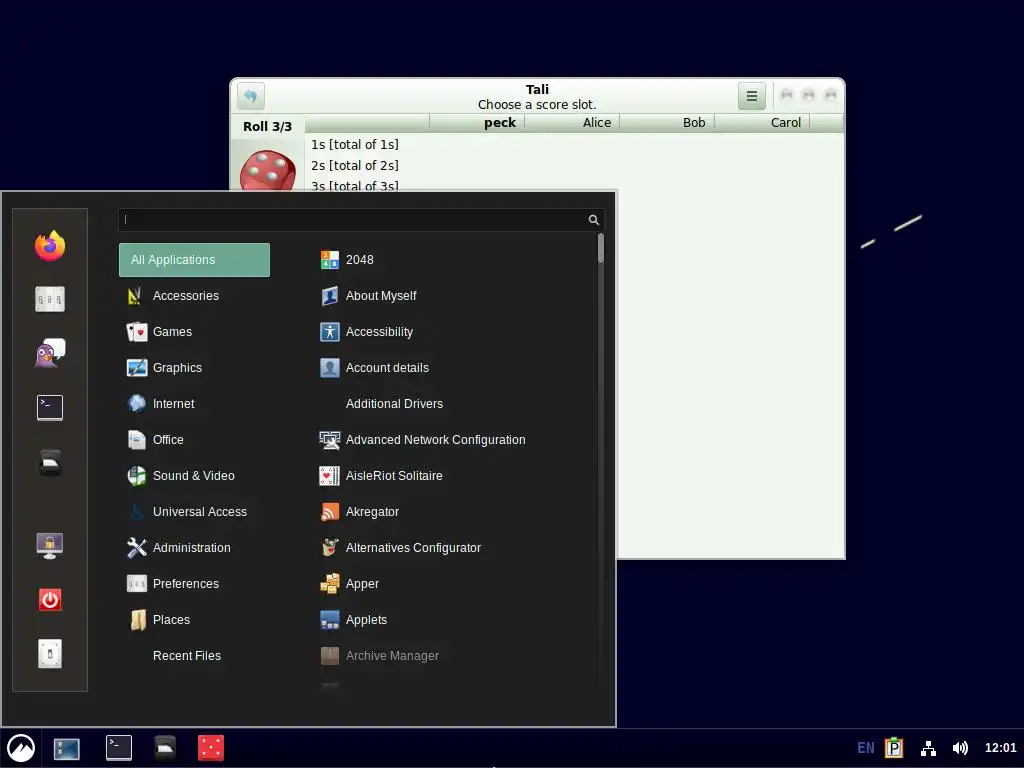This screenshot has width=1024, height=768.
Task: Click the Bob column header in Tali
Action: tap(667, 123)
